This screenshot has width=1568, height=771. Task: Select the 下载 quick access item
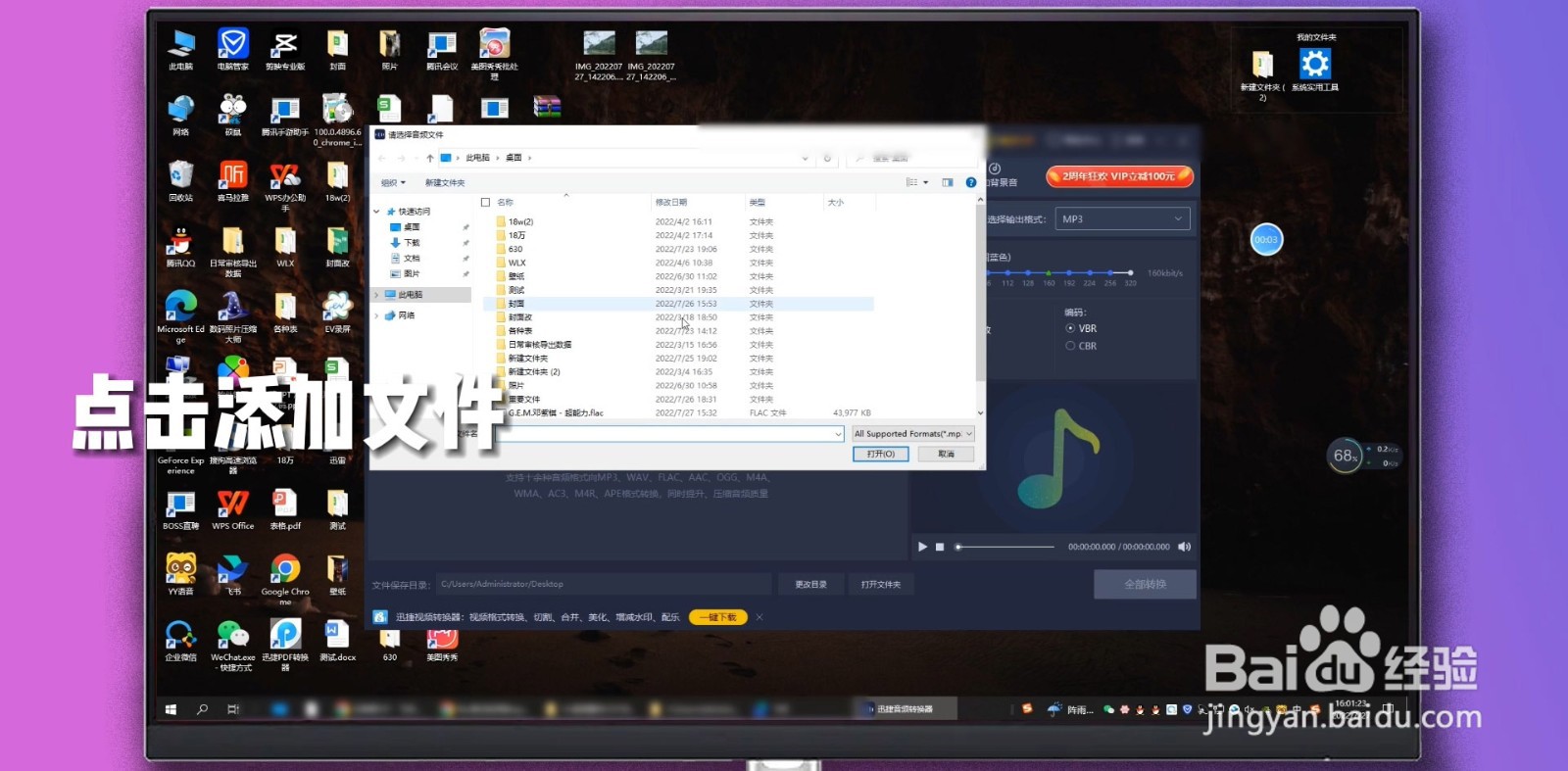click(411, 243)
